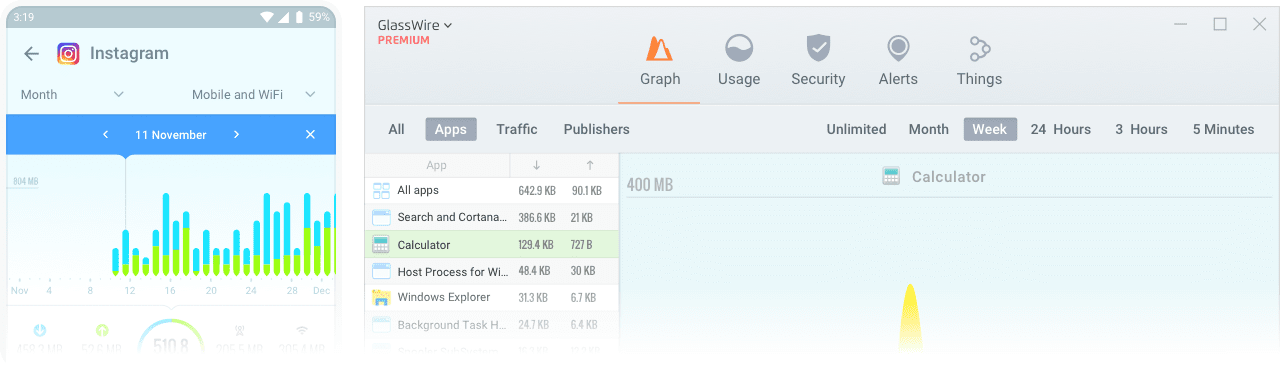Click the Graph flame icon
1280x380 pixels.
[x=659, y=48]
